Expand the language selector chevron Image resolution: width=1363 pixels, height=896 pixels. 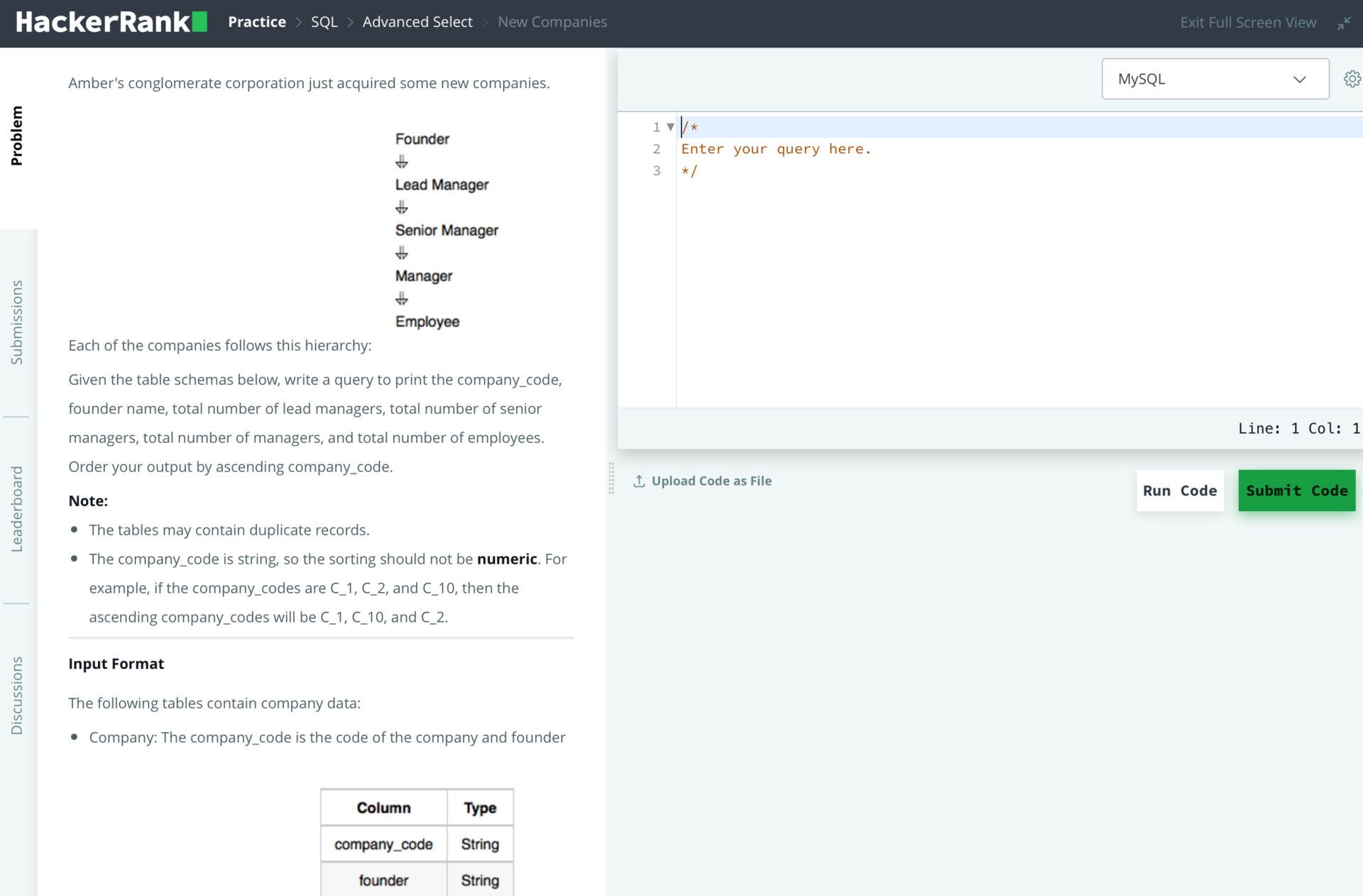[1299, 80]
